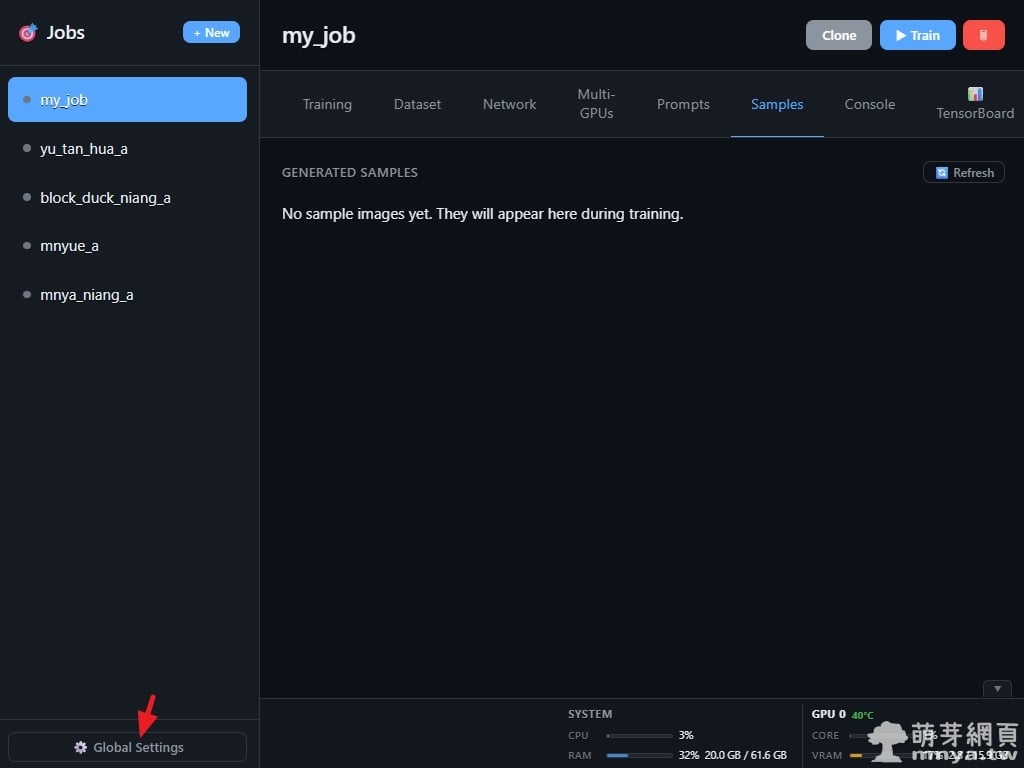Image resolution: width=1024 pixels, height=768 pixels.
Task: Click the GPU 0 temperature reading
Action: click(862, 715)
